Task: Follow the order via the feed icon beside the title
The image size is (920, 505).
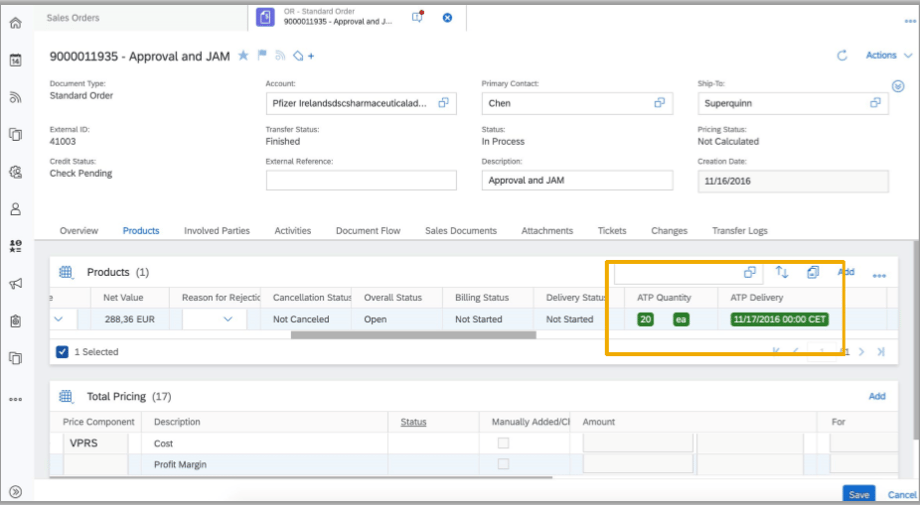Action: [x=280, y=56]
